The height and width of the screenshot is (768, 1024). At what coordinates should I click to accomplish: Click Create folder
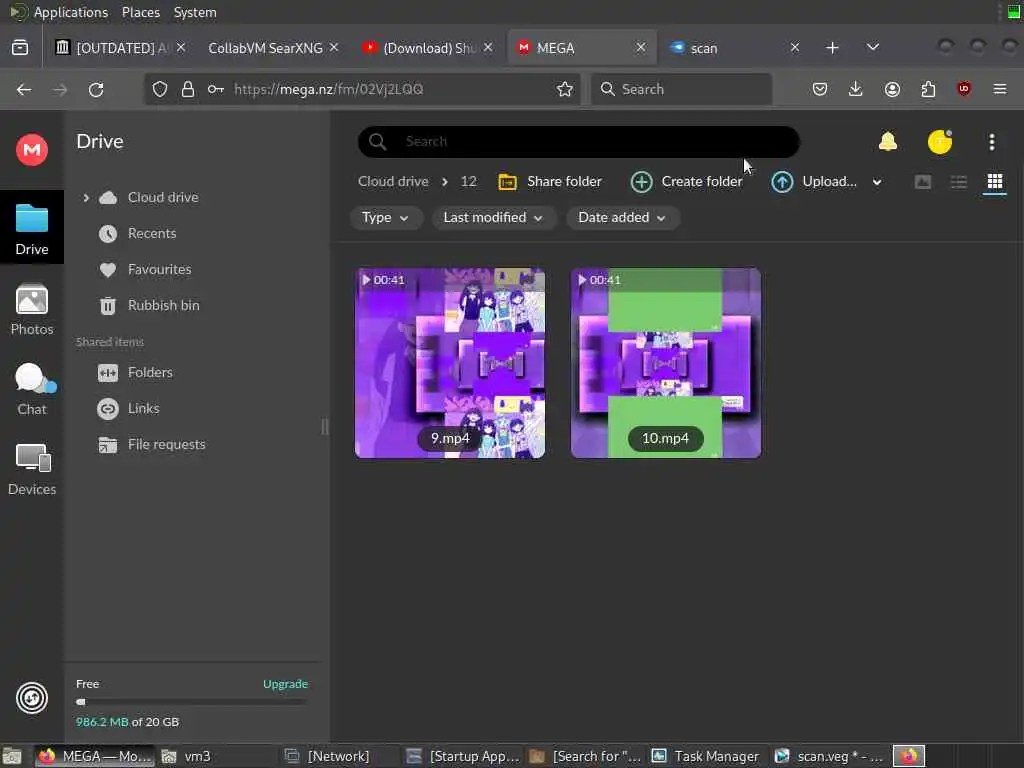687,182
